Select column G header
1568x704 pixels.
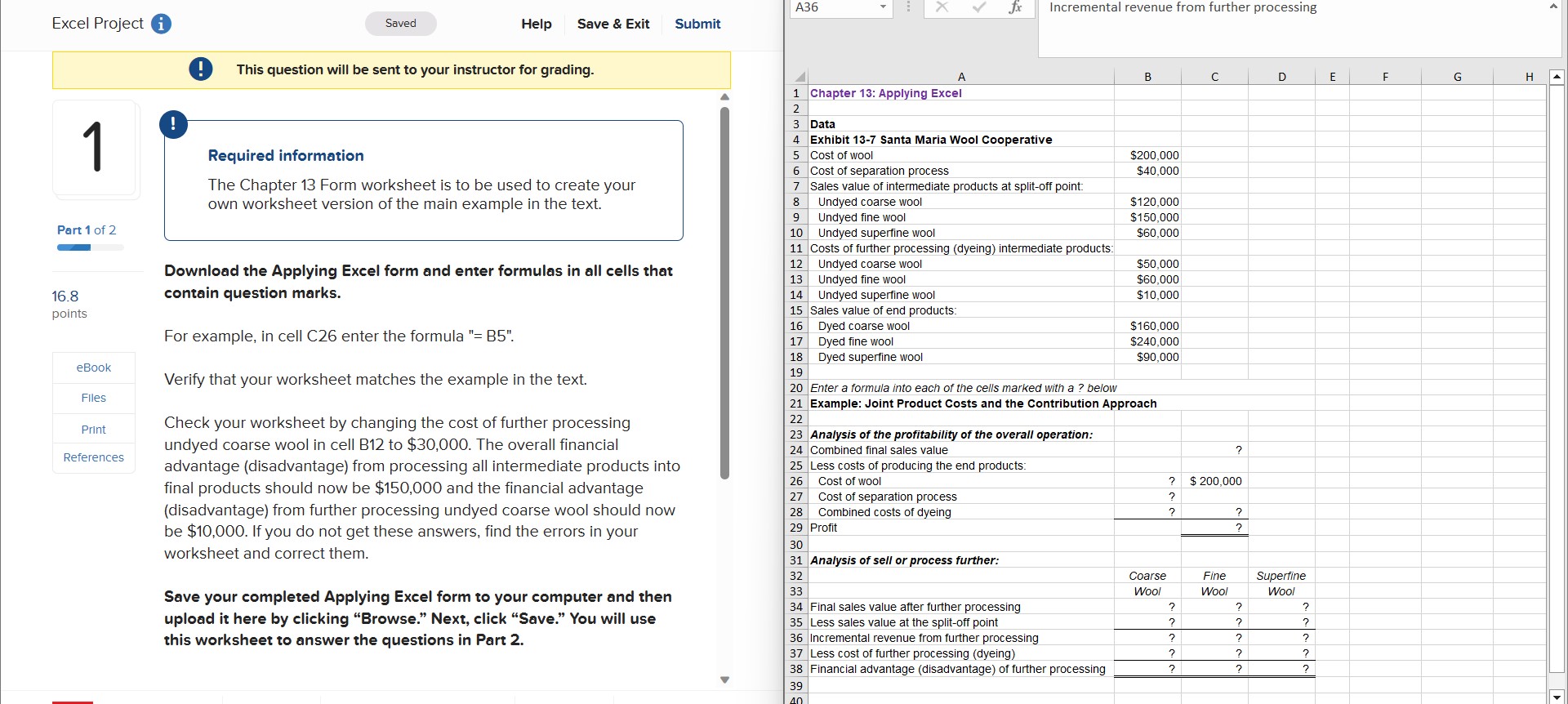1457,77
